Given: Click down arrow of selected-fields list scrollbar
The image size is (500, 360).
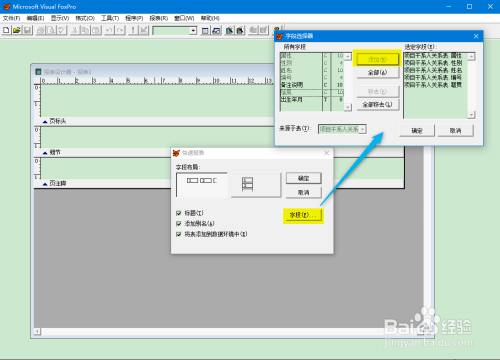Looking at the screenshot, I should coord(471,115).
